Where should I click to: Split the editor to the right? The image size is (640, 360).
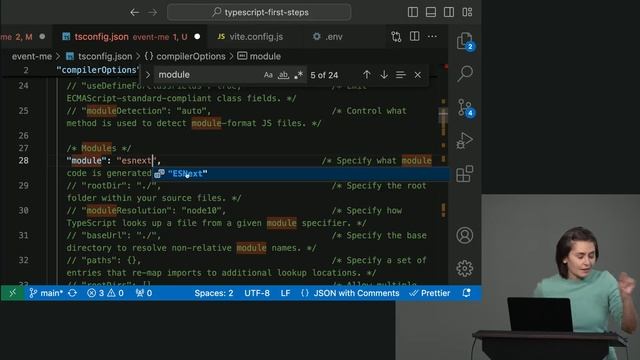414,37
